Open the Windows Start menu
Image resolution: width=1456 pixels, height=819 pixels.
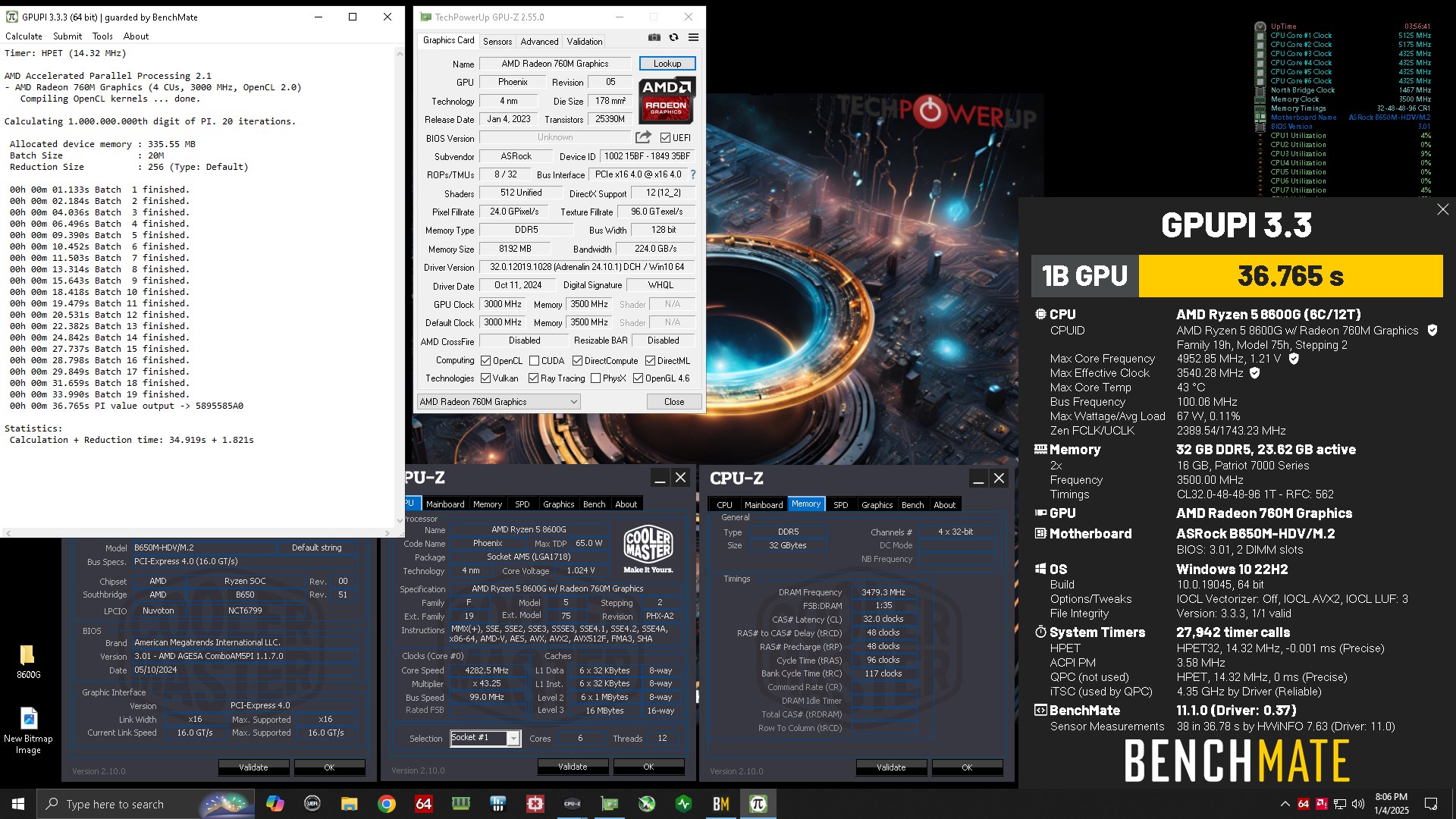[18, 804]
